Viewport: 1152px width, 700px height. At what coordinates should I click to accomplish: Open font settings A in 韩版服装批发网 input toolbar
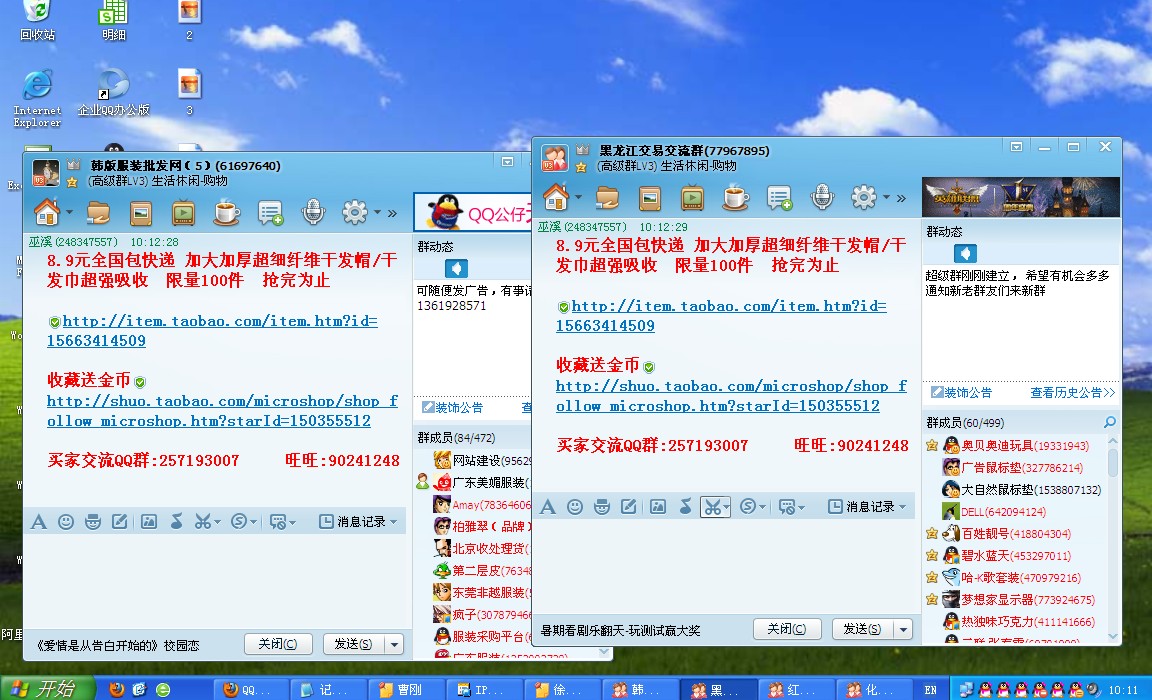[x=38, y=522]
